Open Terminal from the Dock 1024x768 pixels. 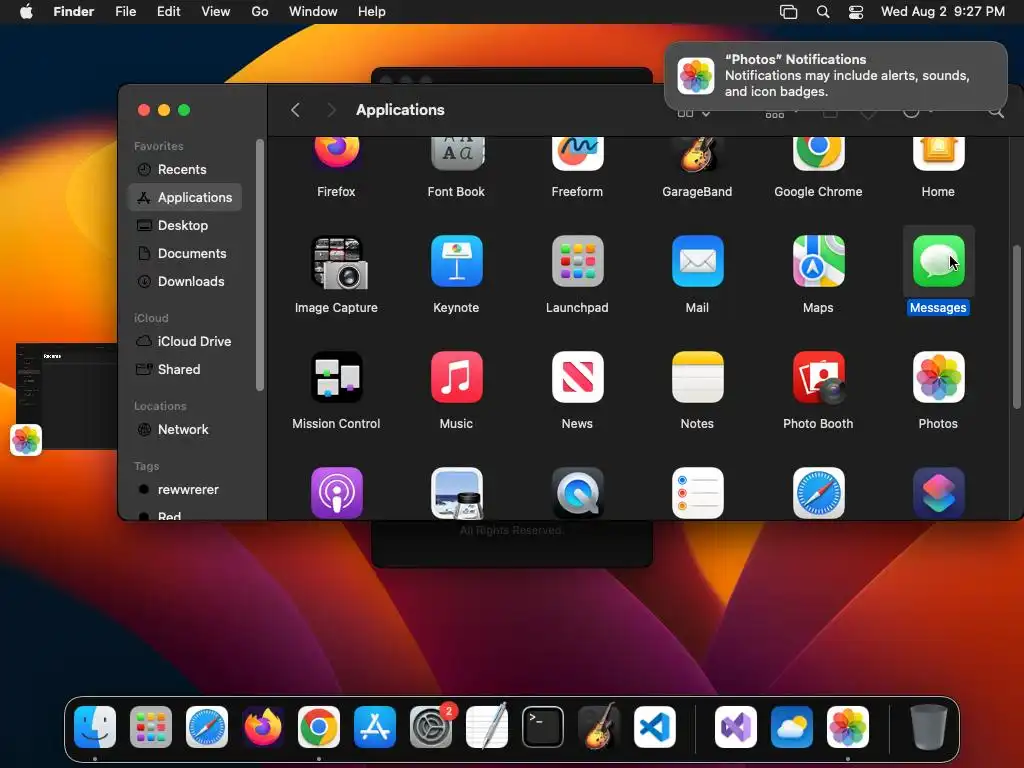pos(543,727)
